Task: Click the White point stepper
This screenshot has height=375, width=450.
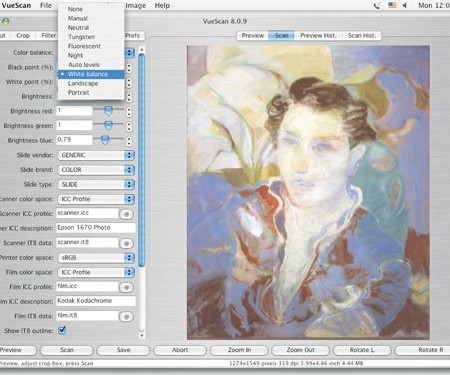Action: pos(129,83)
